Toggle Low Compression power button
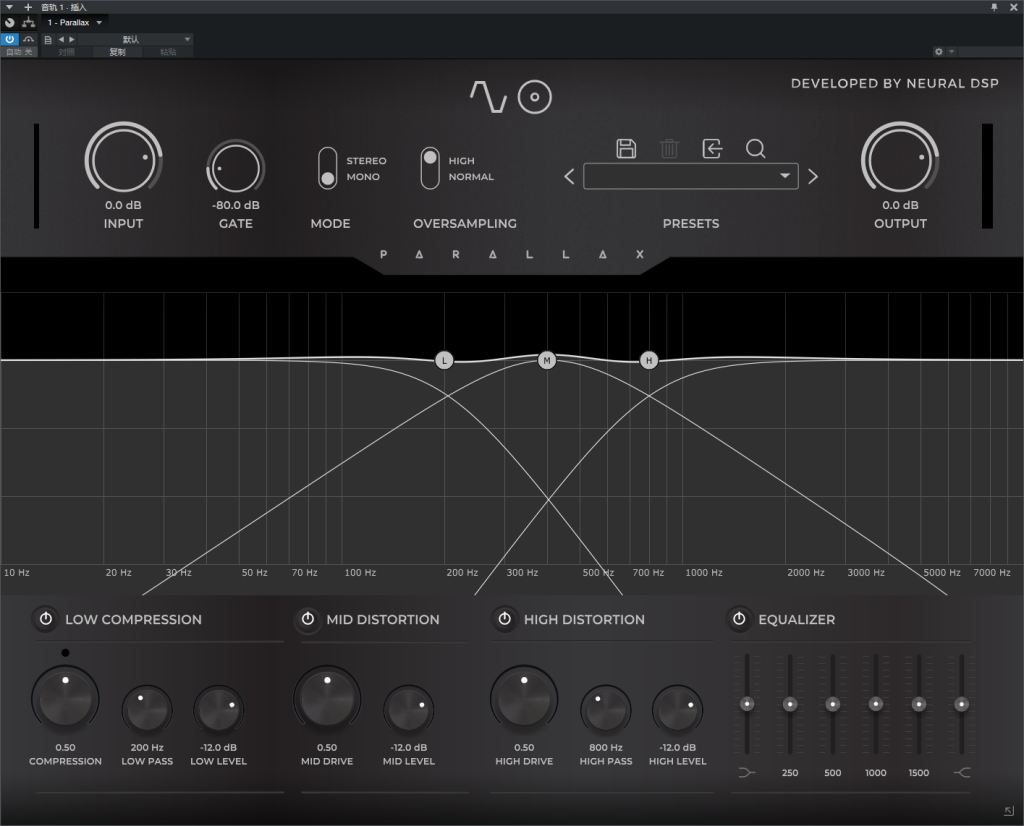1024x826 pixels. [46, 619]
